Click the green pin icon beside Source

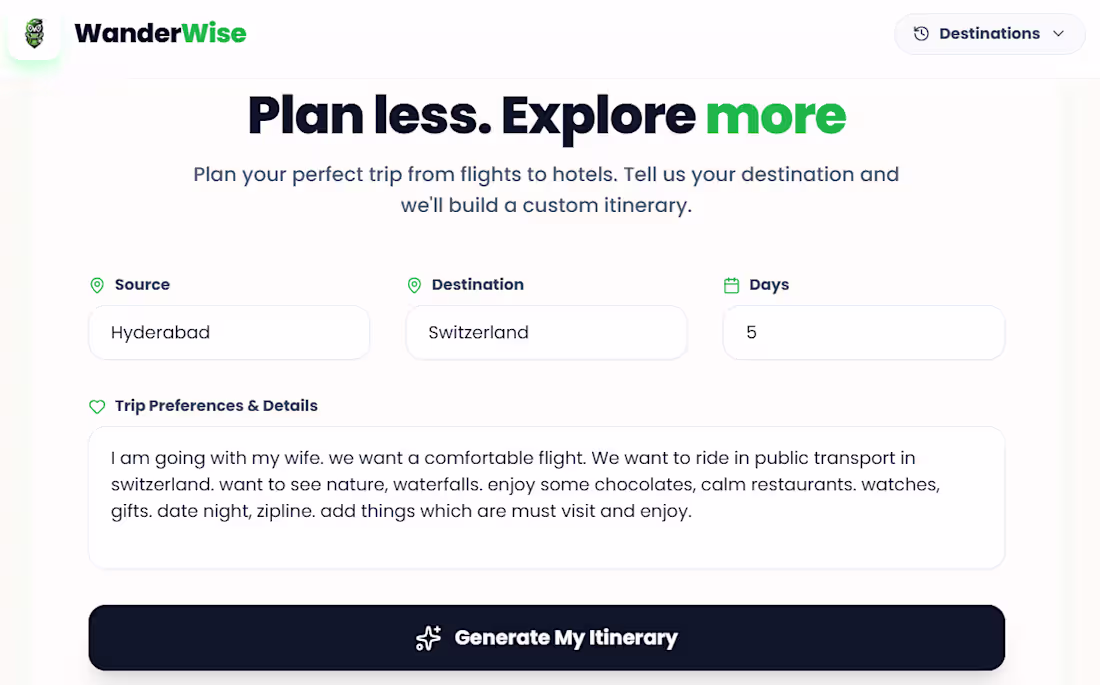96,285
